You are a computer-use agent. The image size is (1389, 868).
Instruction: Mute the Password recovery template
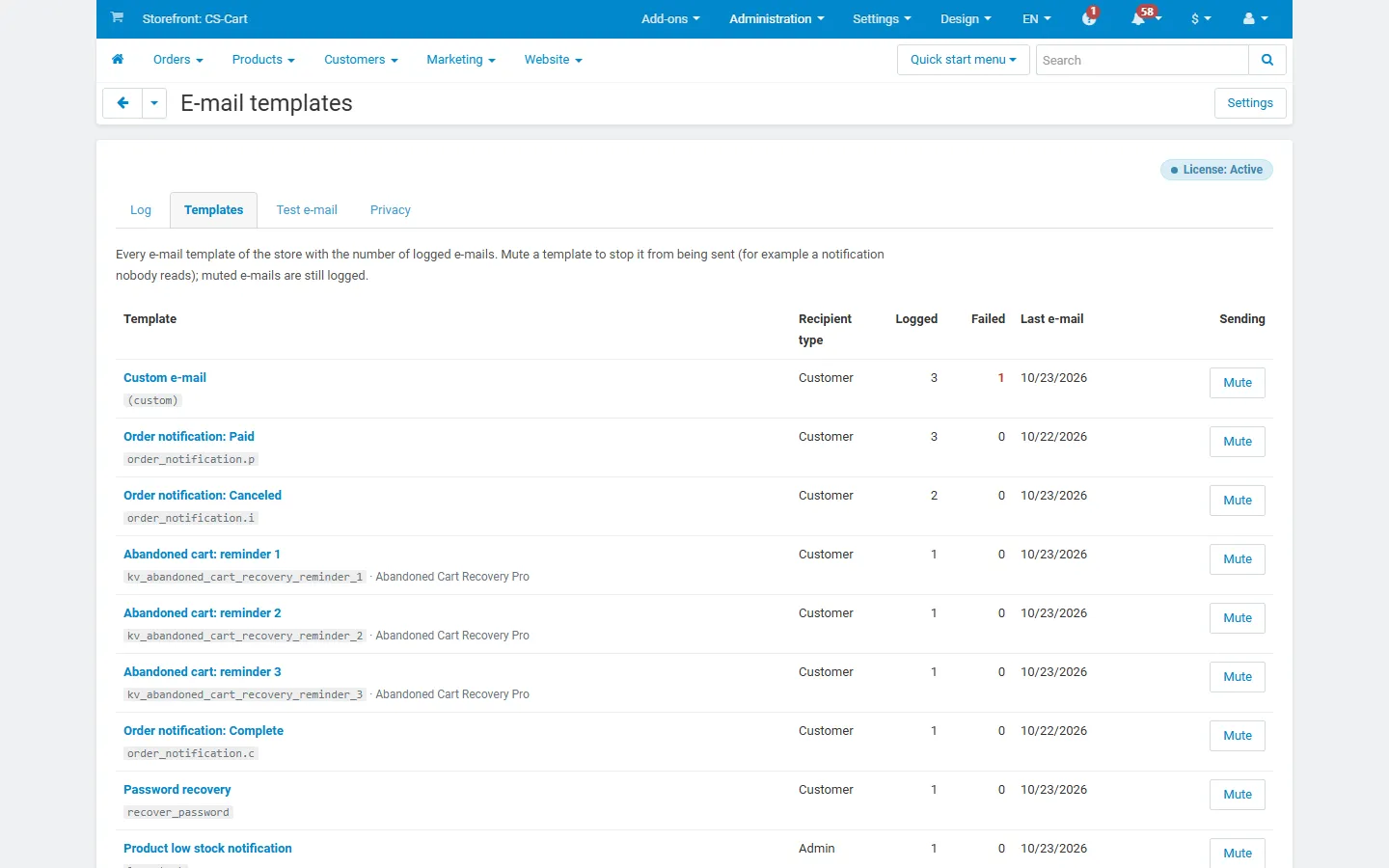1238,795
